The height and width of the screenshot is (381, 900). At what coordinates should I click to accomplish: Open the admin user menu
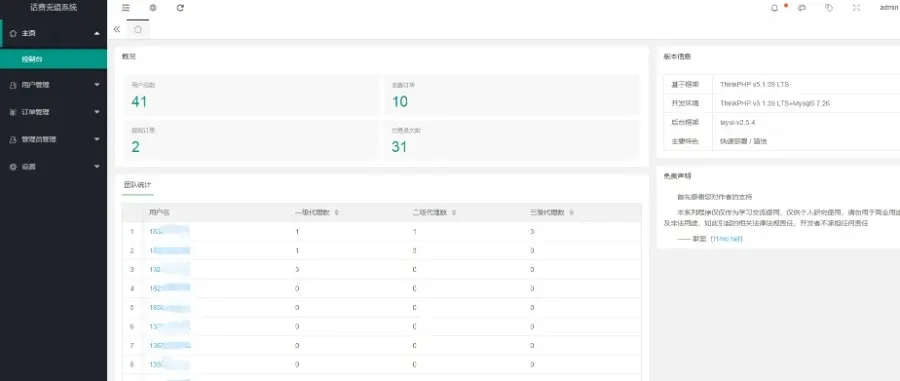click(889, 8)
